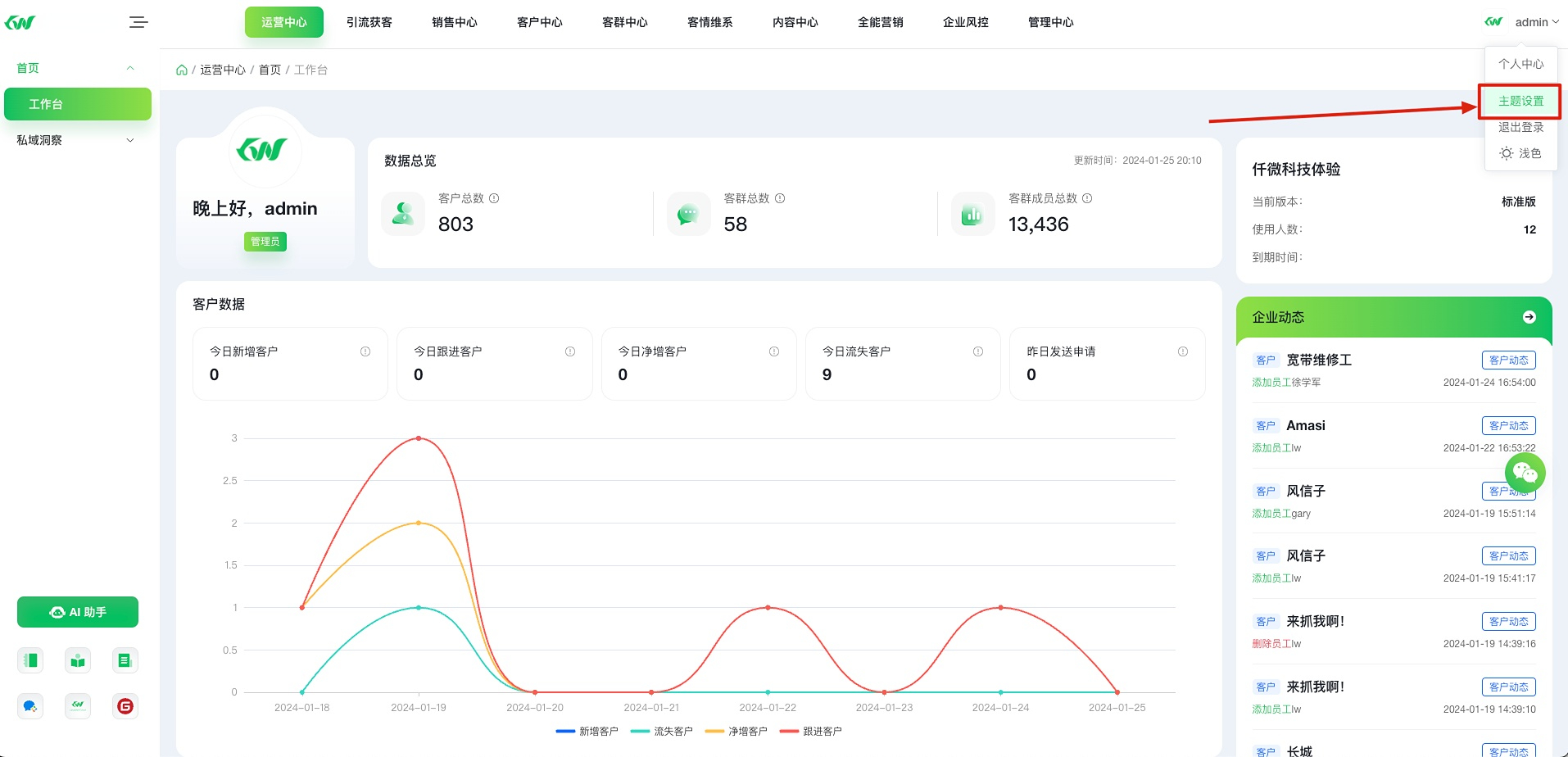
Task: Click the profile avatar above greeting
Action: 265,150
